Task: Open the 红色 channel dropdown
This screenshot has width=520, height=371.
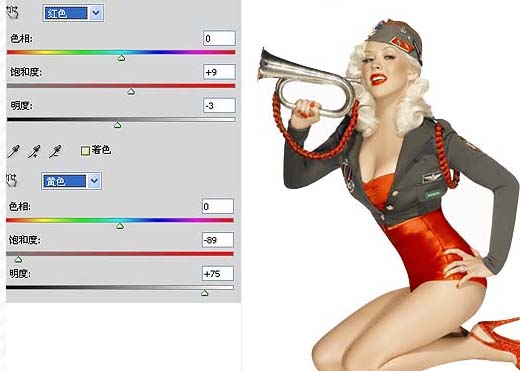Action: pos(73,13)
